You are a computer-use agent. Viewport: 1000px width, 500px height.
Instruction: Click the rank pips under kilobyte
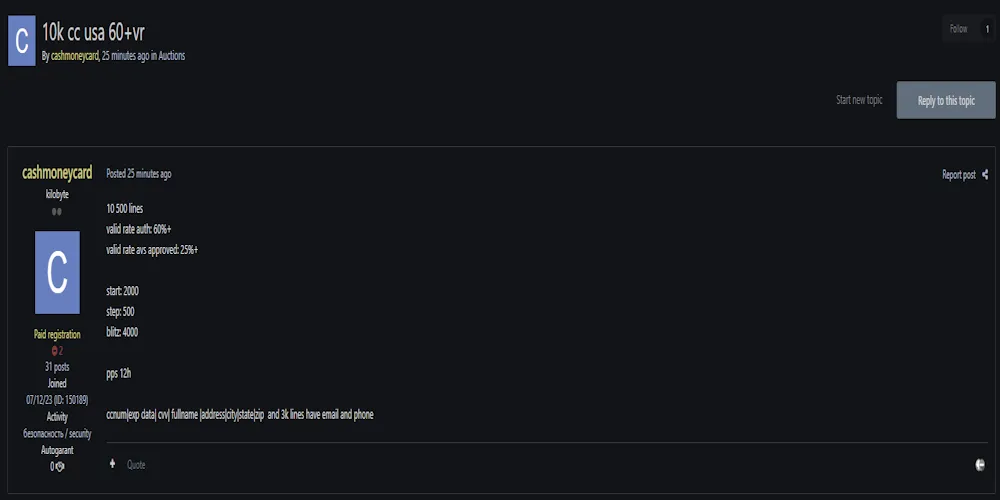57,211
